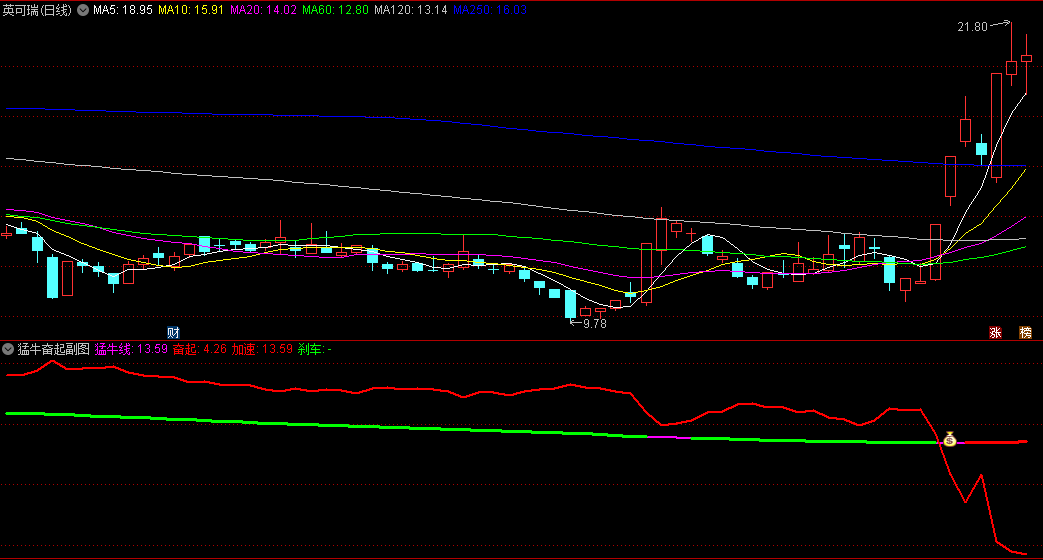Click the MA10: 15.91 label

pos(191,10)
